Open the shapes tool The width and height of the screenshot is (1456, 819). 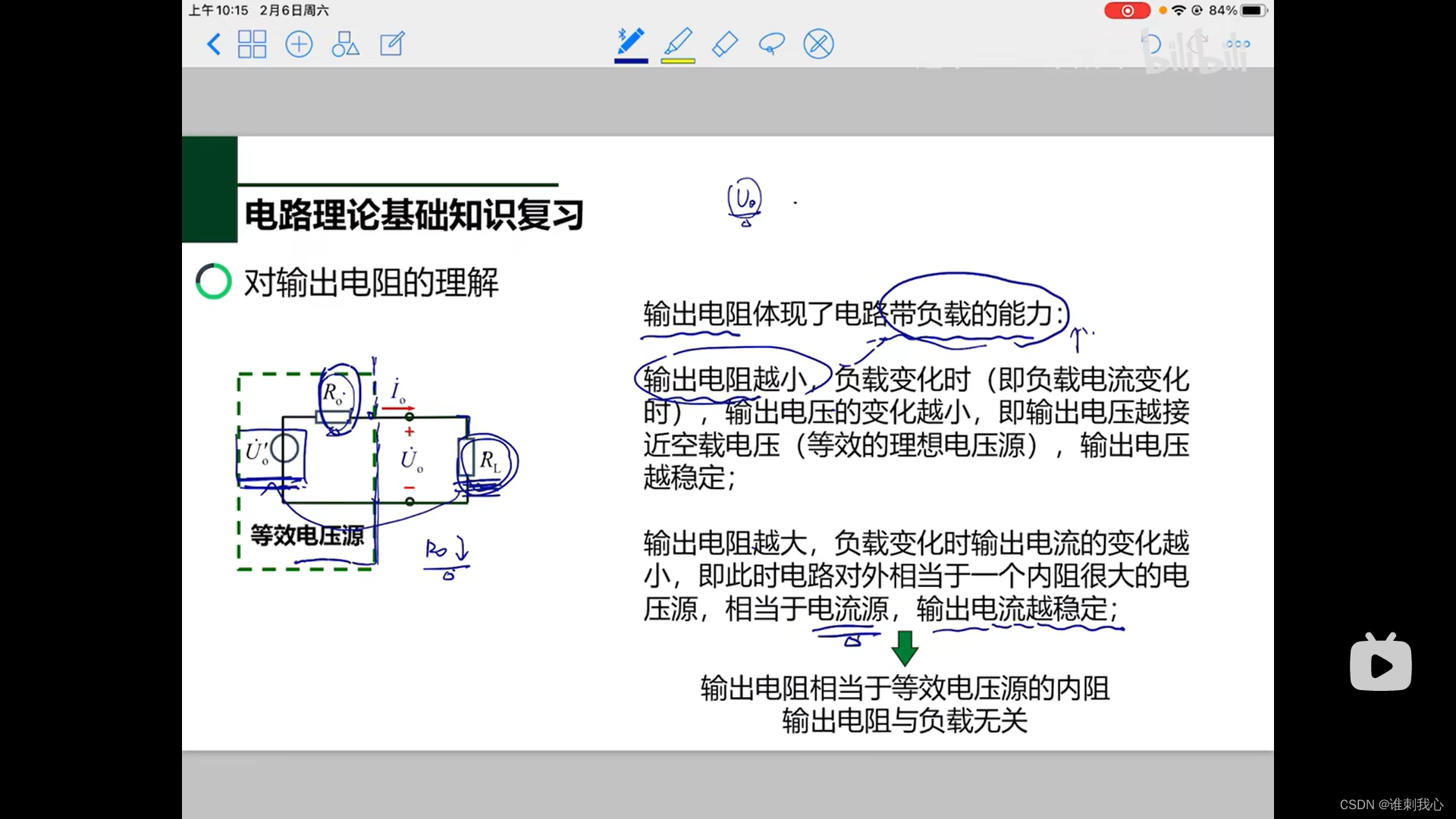pyautogui.click(x=345, y=44)
